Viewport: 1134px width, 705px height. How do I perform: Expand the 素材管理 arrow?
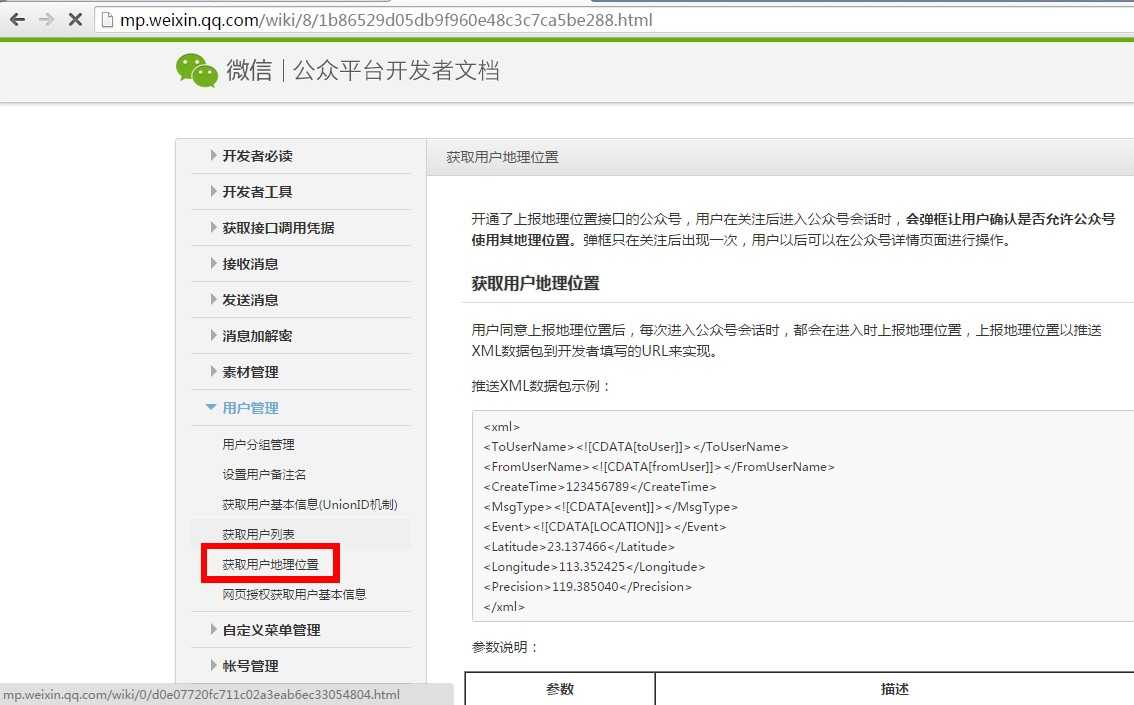click(x=213, y=372)
